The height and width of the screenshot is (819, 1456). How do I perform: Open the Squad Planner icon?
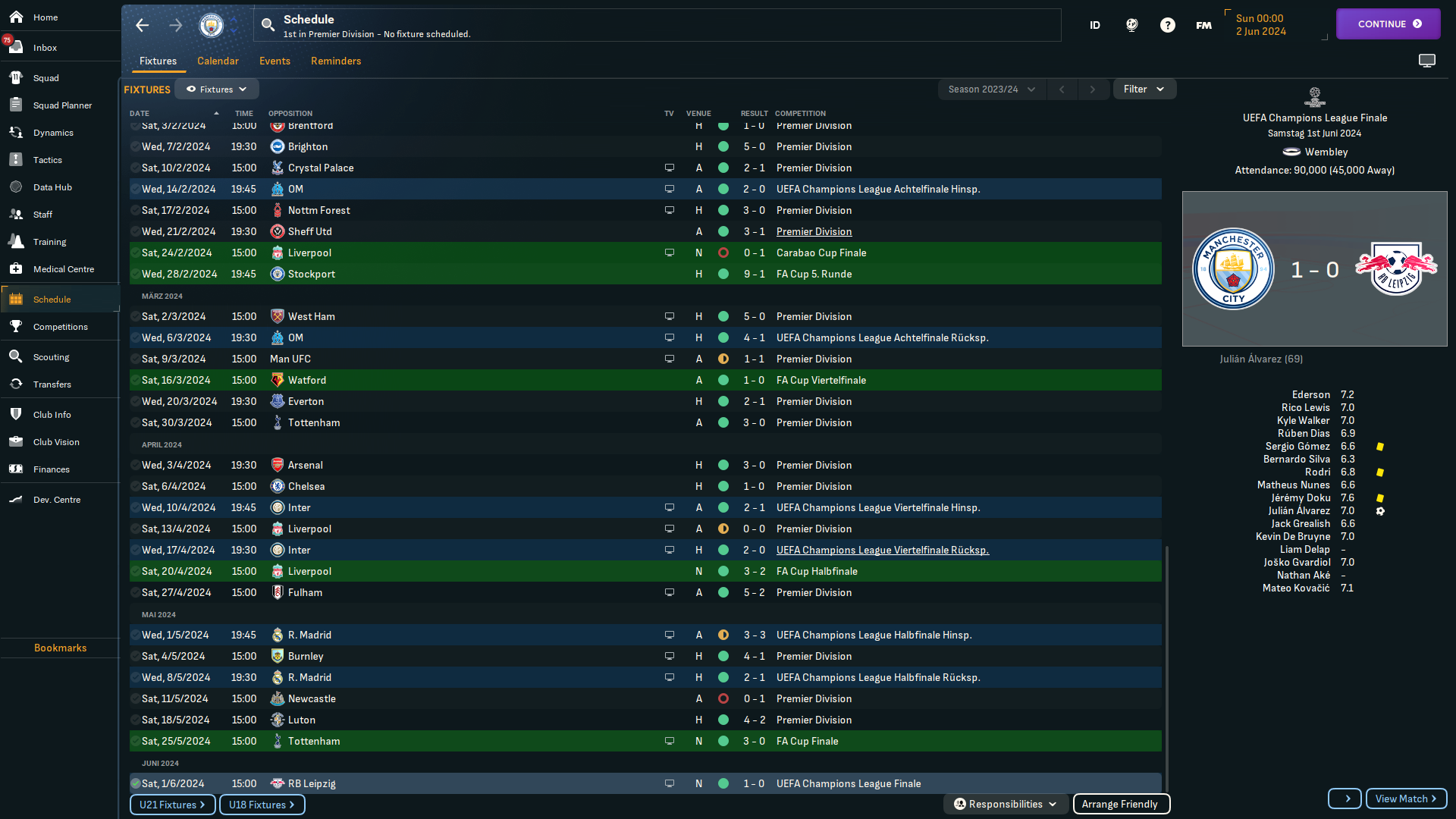(x=16, y=105)
